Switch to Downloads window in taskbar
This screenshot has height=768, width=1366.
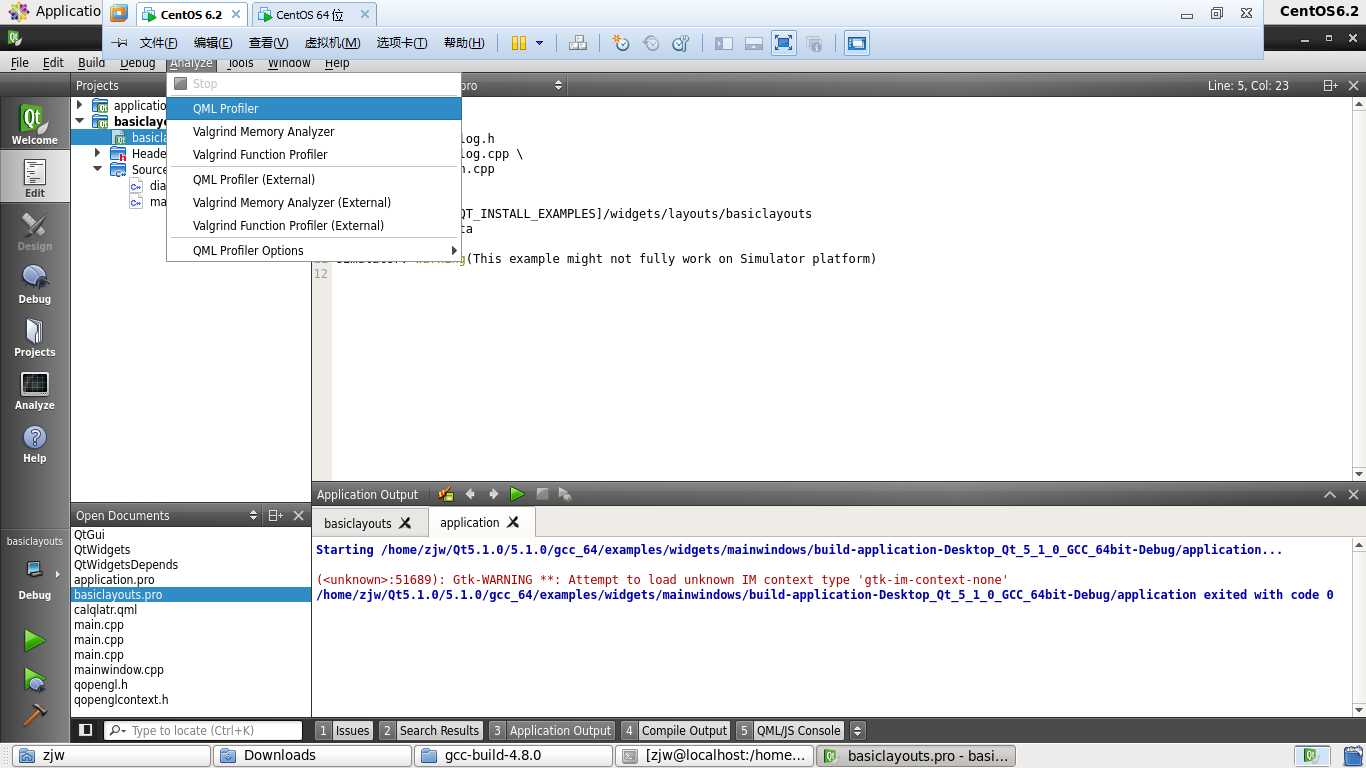[x=312, y=756]
